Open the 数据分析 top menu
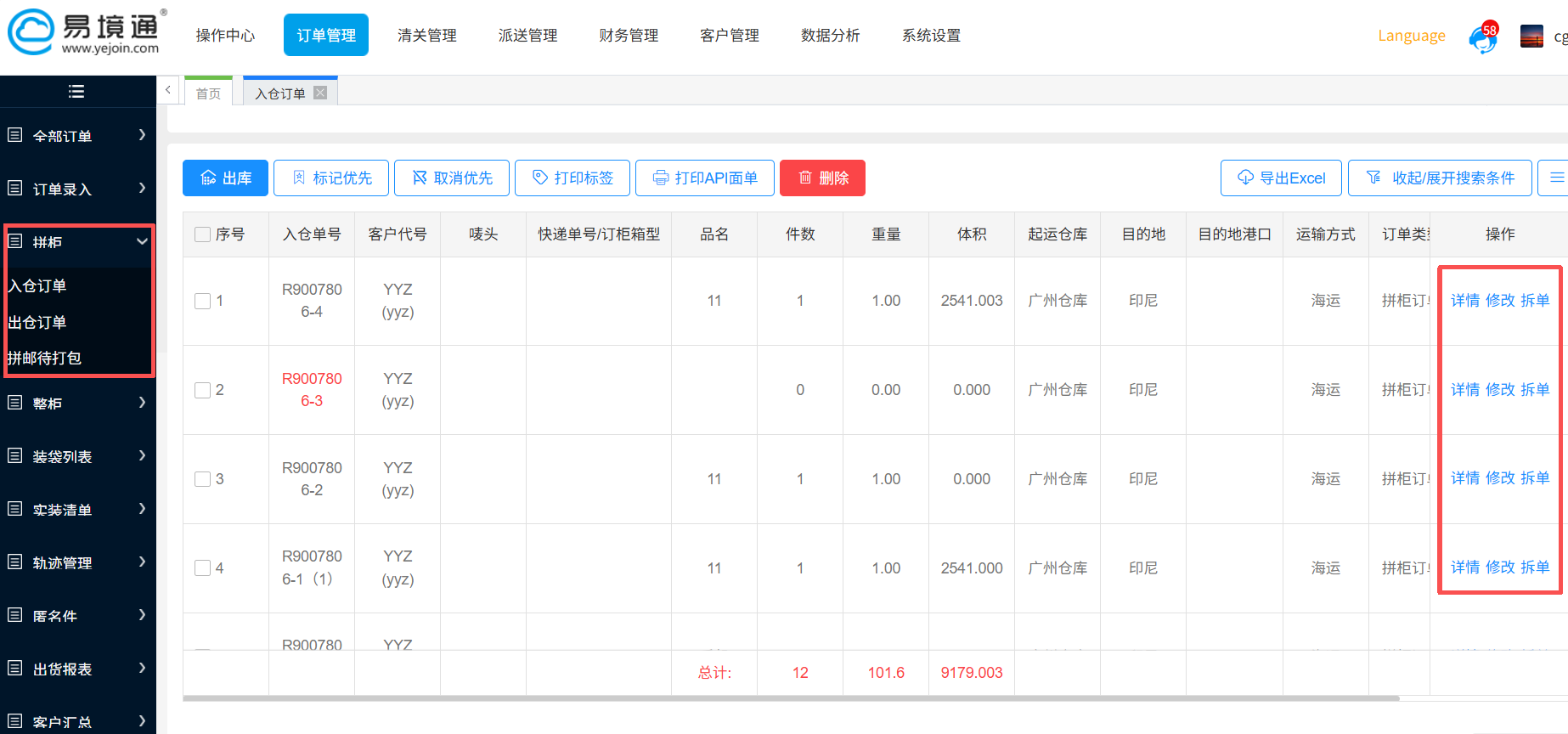Screen dimensions: 1568x734 (831, 35)
